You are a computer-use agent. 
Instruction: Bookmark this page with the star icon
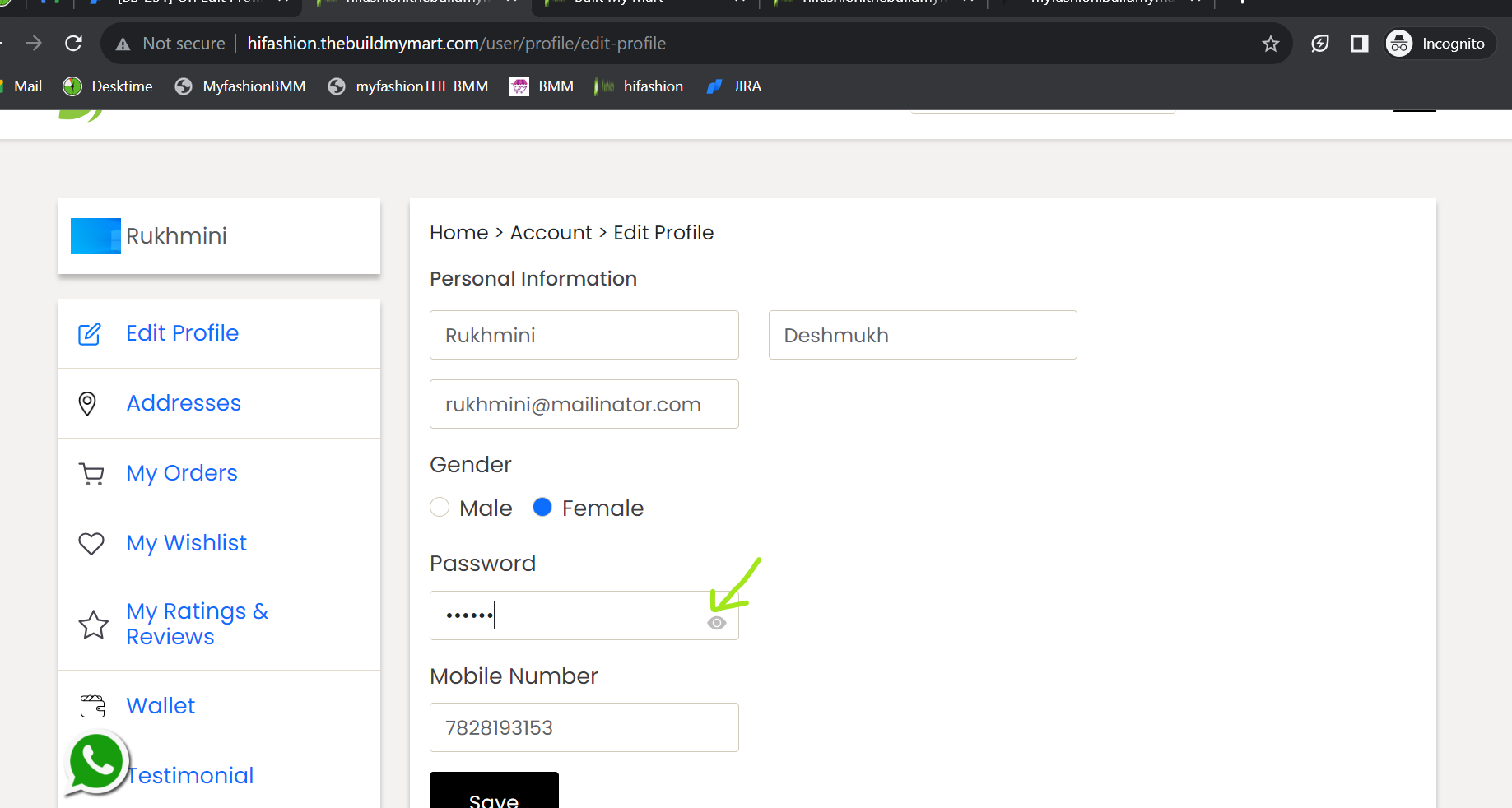point(1271,44)
